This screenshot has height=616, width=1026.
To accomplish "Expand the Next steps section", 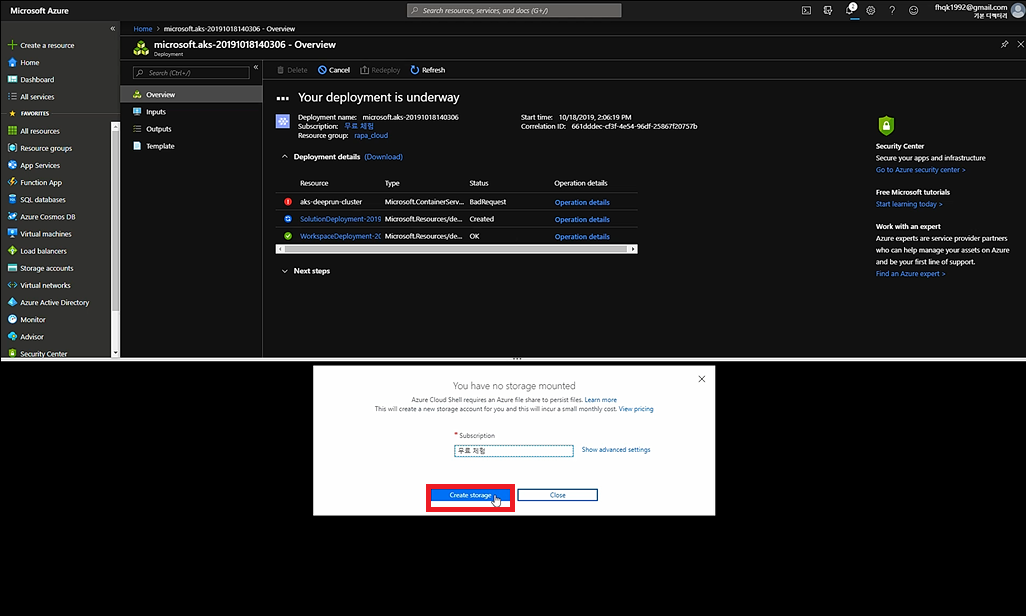I will coord(285,271).
